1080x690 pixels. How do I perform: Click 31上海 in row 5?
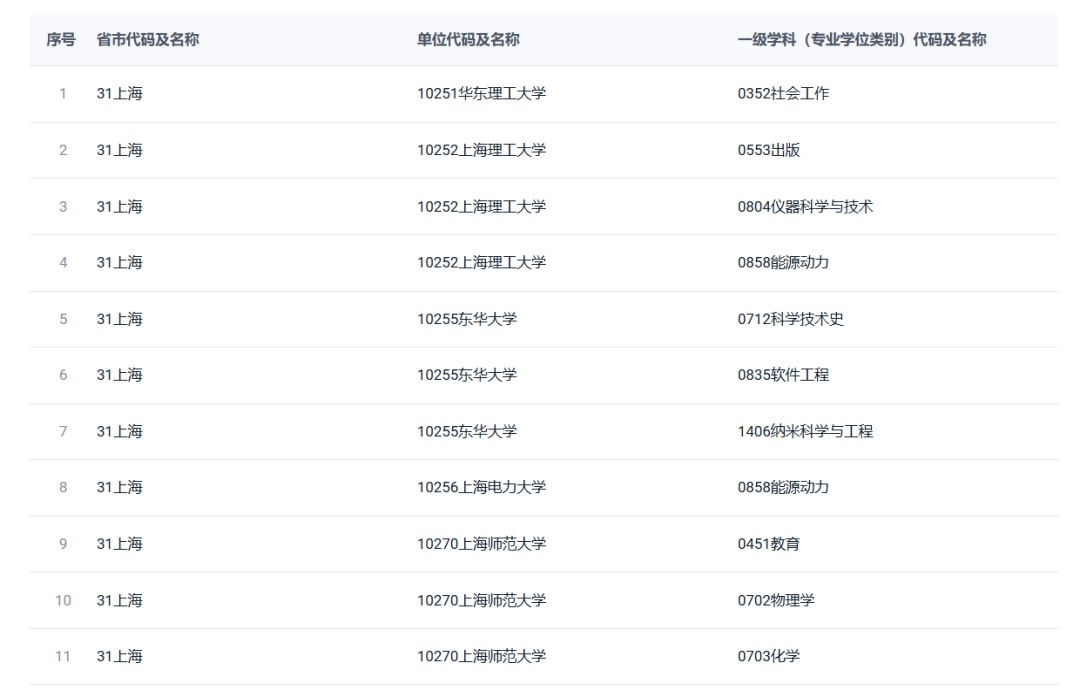(119, 319)
